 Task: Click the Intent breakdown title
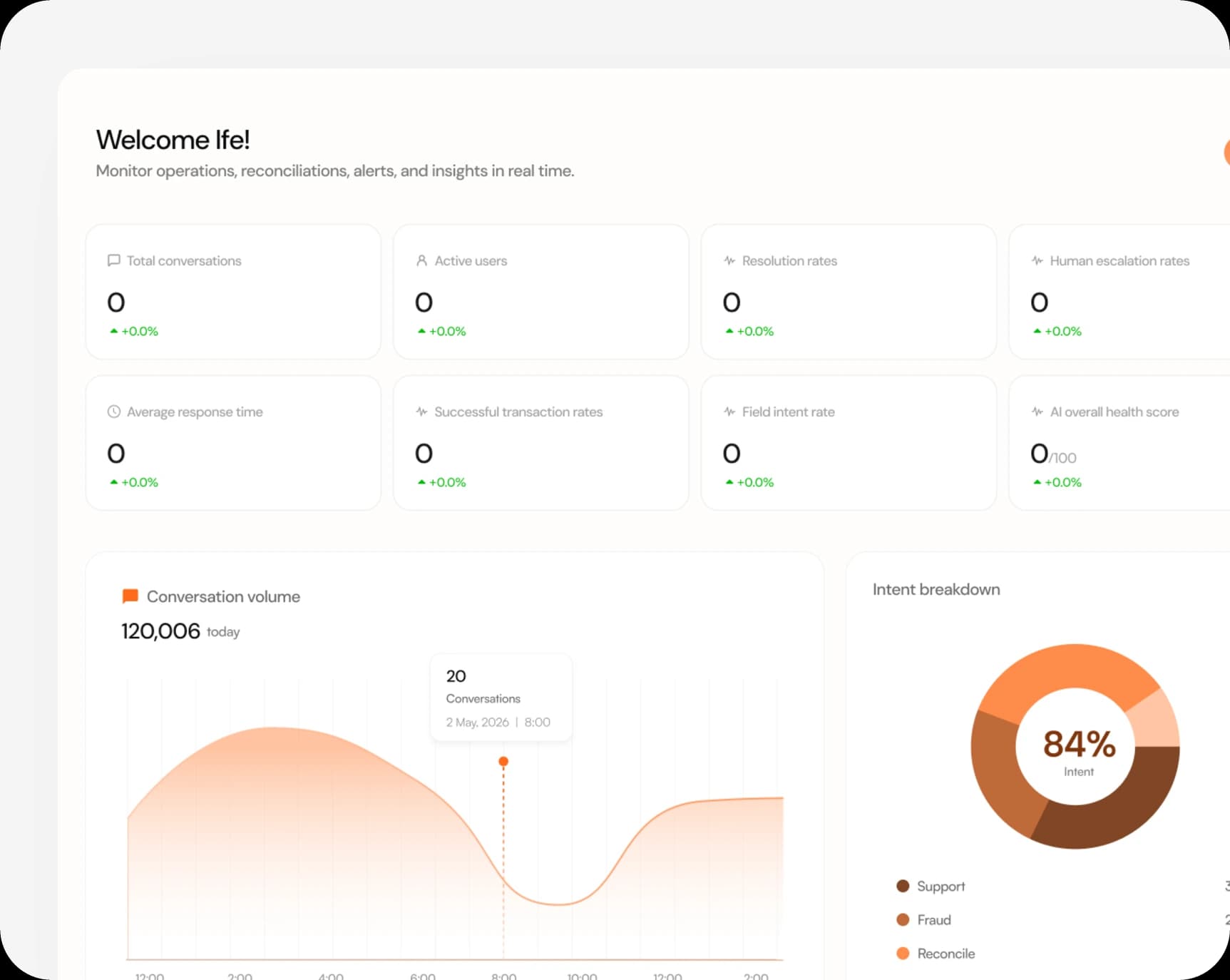click(936, 589)
